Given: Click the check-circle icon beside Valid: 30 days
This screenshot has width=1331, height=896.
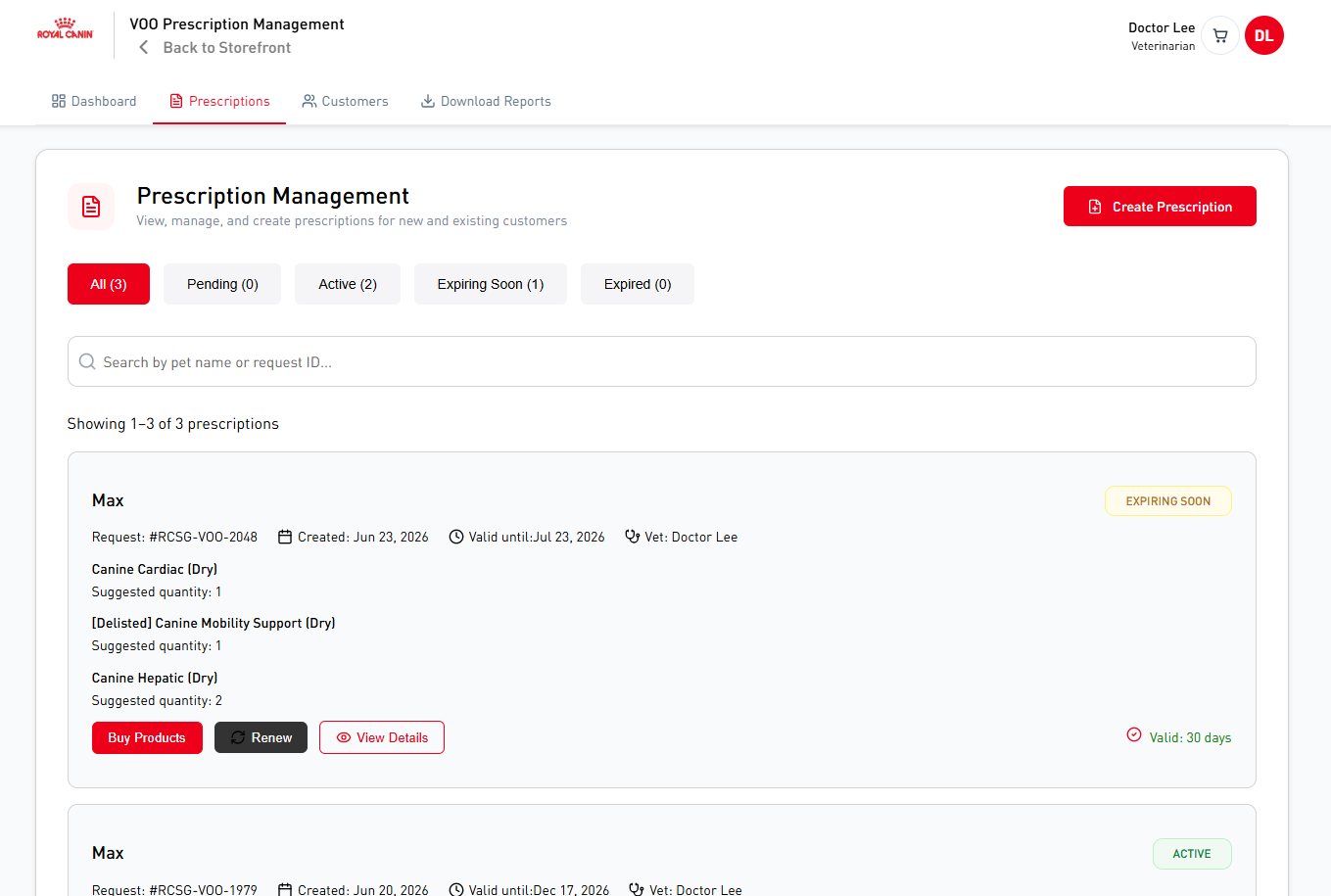Looking at the screenshot, I should click(1134, 734).
